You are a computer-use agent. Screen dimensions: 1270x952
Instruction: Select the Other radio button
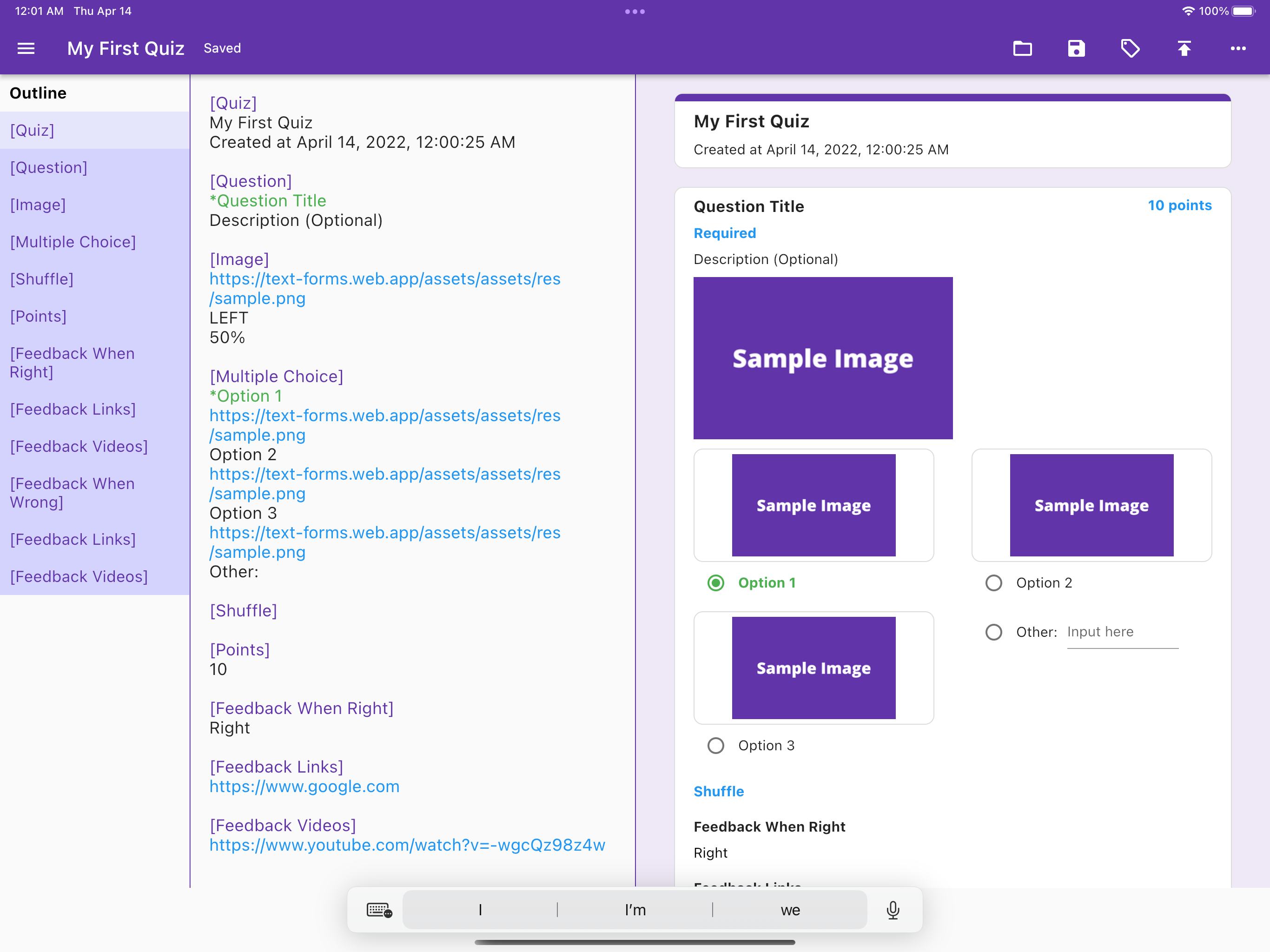[x=993, y=632]
